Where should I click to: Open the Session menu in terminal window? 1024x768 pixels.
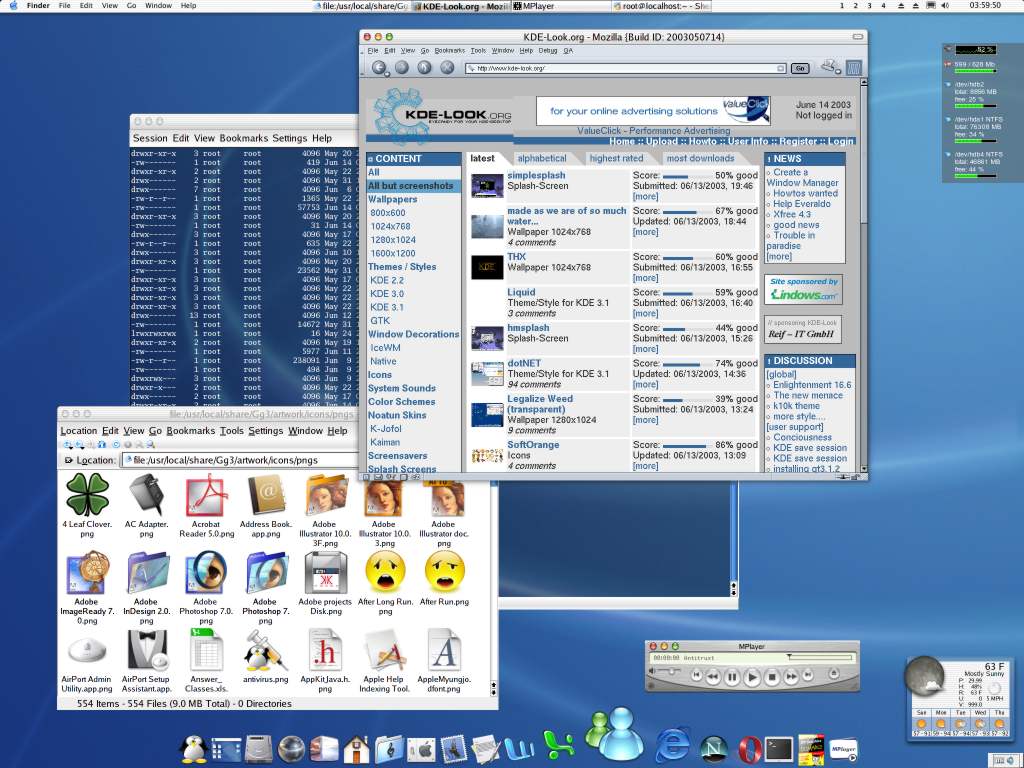coord(150,138)
